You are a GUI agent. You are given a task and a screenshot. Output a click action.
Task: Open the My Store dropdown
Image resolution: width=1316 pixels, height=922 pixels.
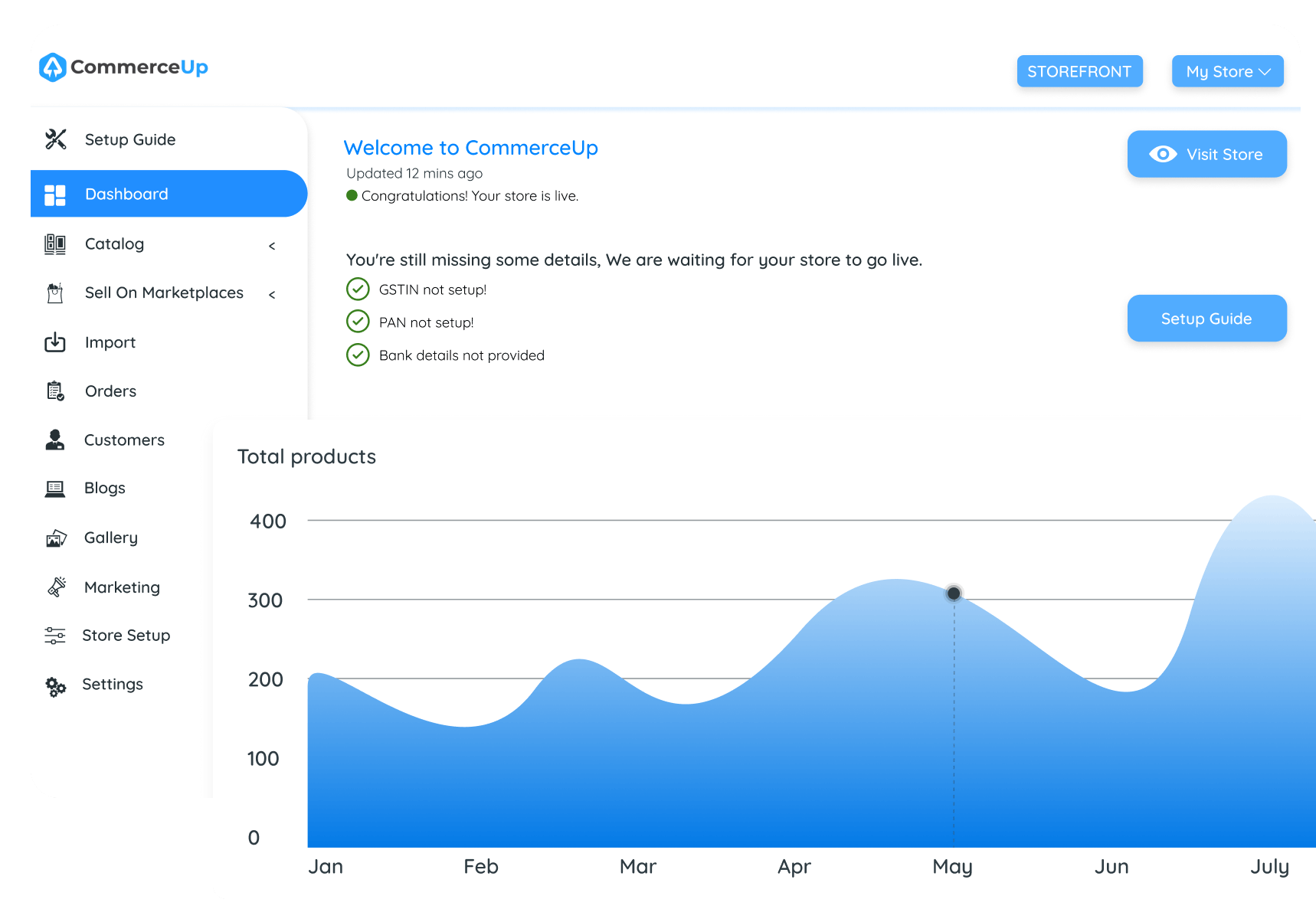pyautogui.click(x=1227, y=71)
